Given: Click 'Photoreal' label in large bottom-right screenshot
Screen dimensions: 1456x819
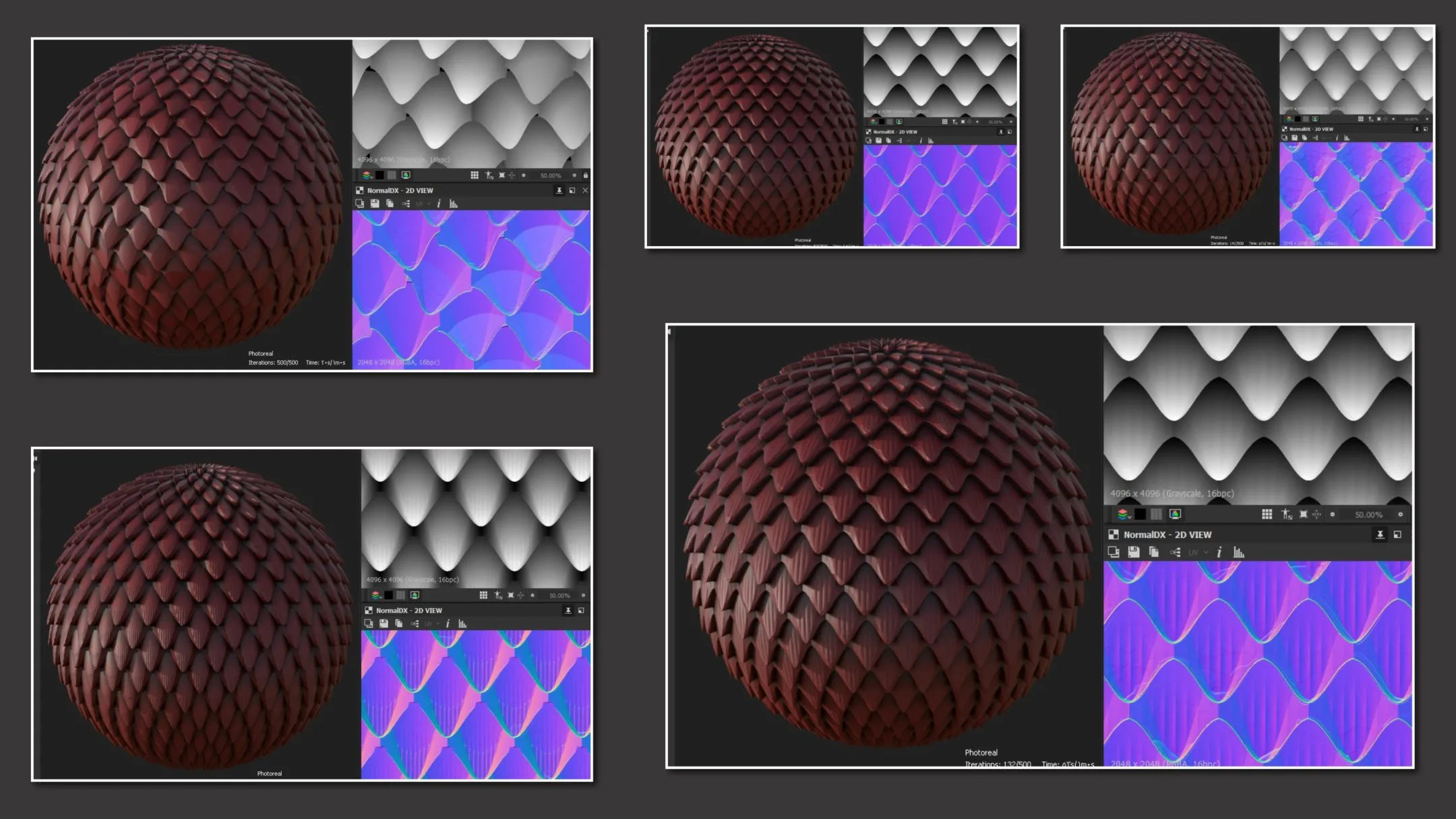Looking at the screenshot, I should 981,752.
